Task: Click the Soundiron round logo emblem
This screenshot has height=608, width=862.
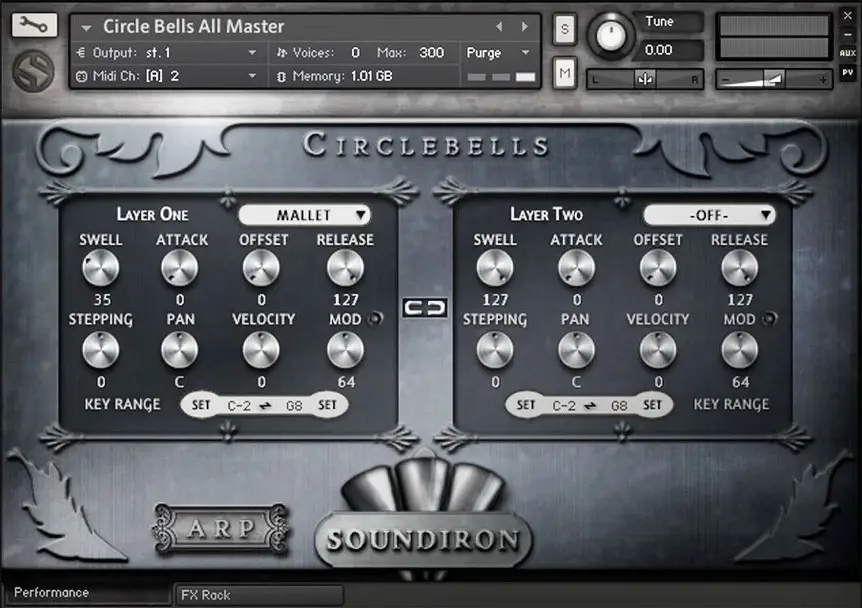Action: pos(34,72)
